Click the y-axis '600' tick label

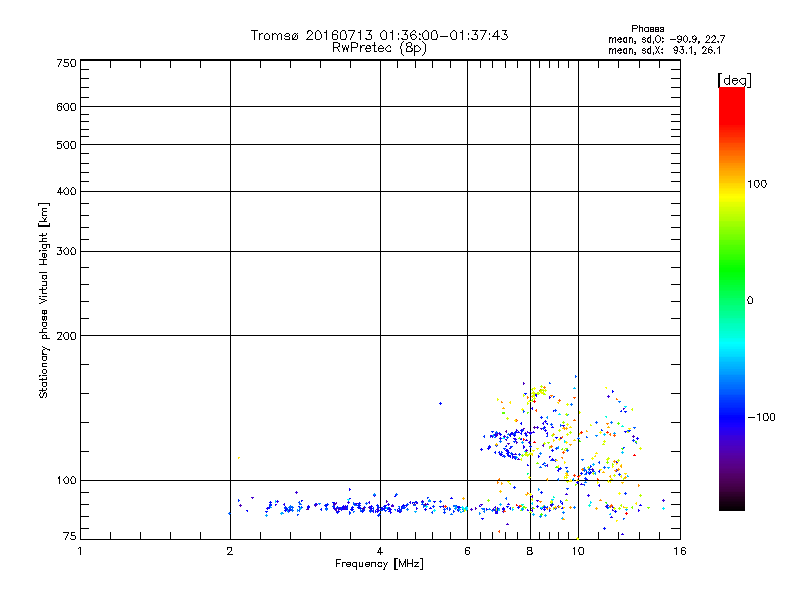tap(66, 107)
